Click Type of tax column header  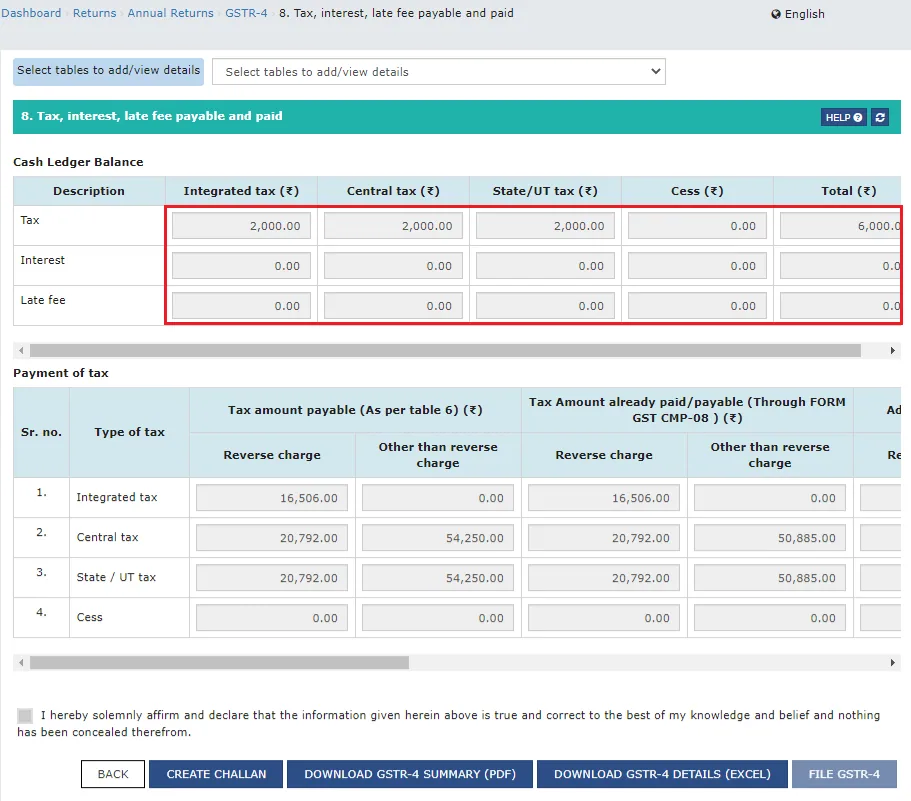[x=130, y=432]
